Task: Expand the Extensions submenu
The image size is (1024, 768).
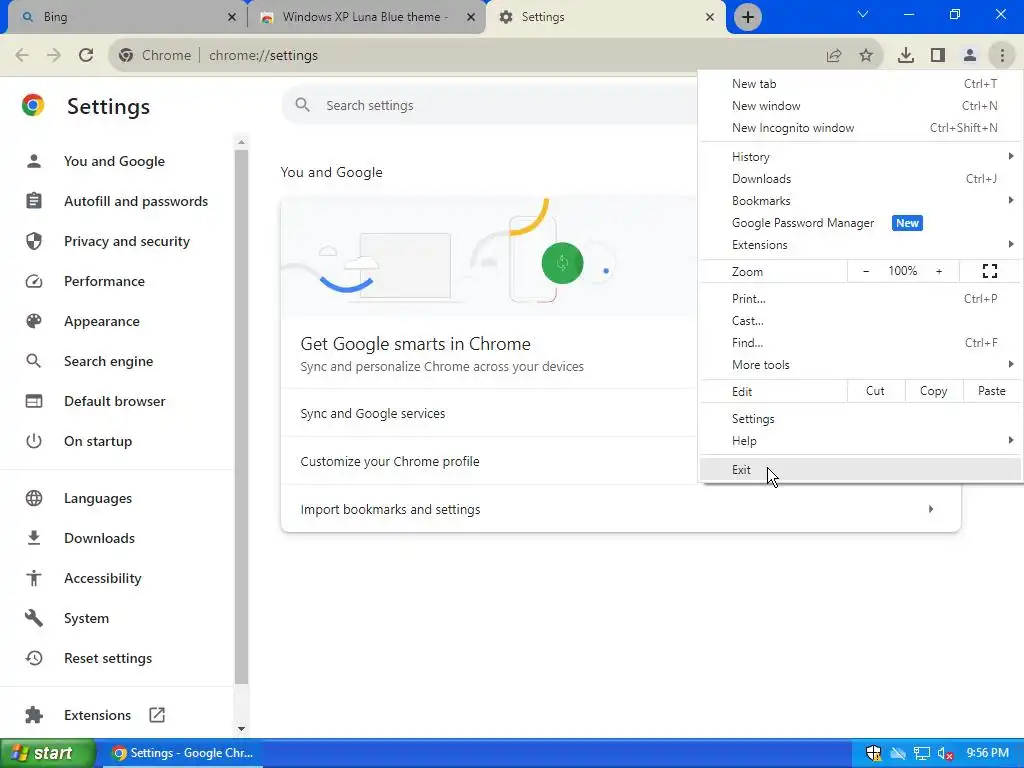Action: point(861,245)
